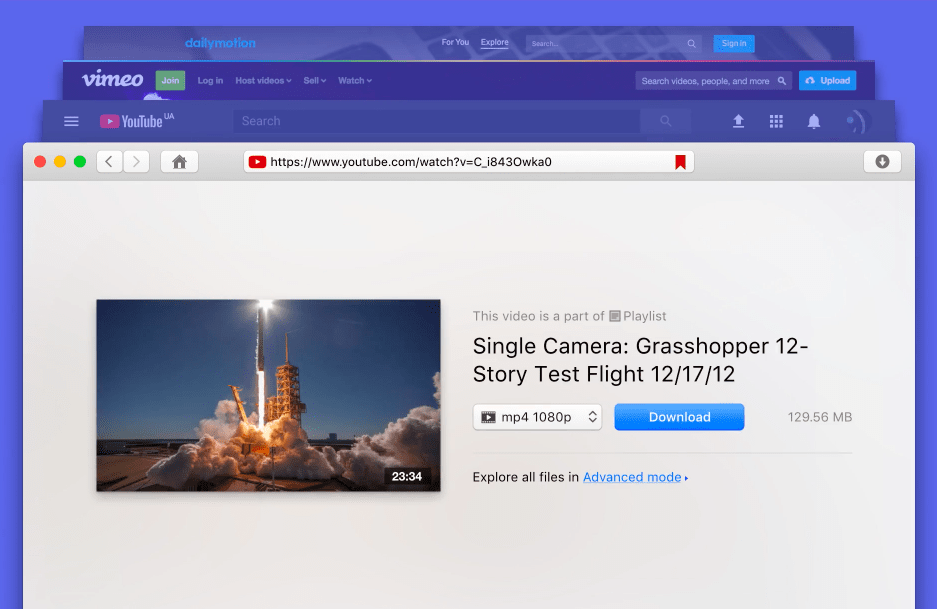Click the YouTube notifications bell
Screen dimensions: 937x611
tap(814, 121)
